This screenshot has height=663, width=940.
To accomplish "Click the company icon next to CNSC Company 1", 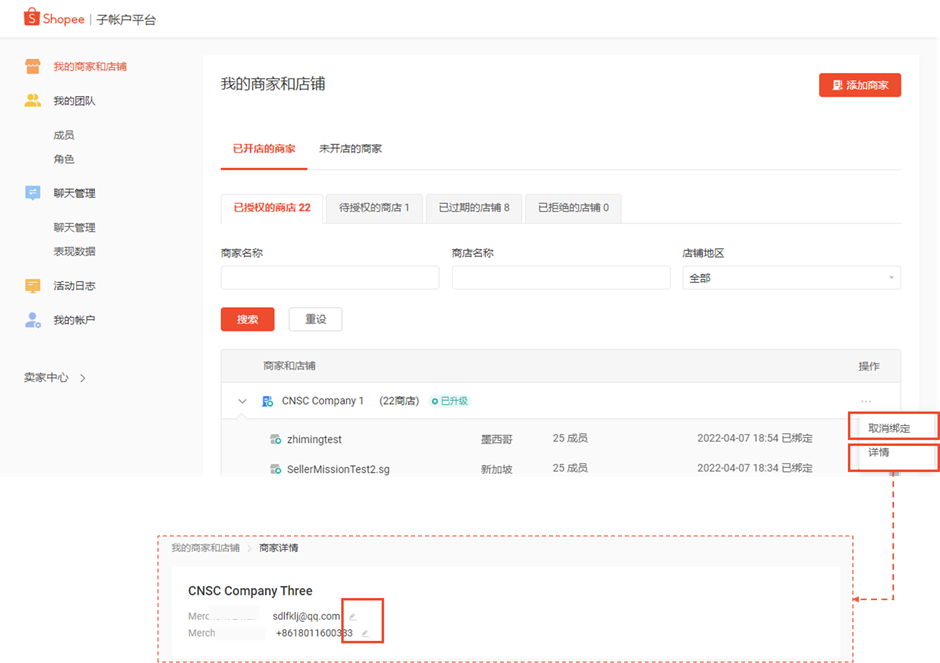I will [267, 400].
